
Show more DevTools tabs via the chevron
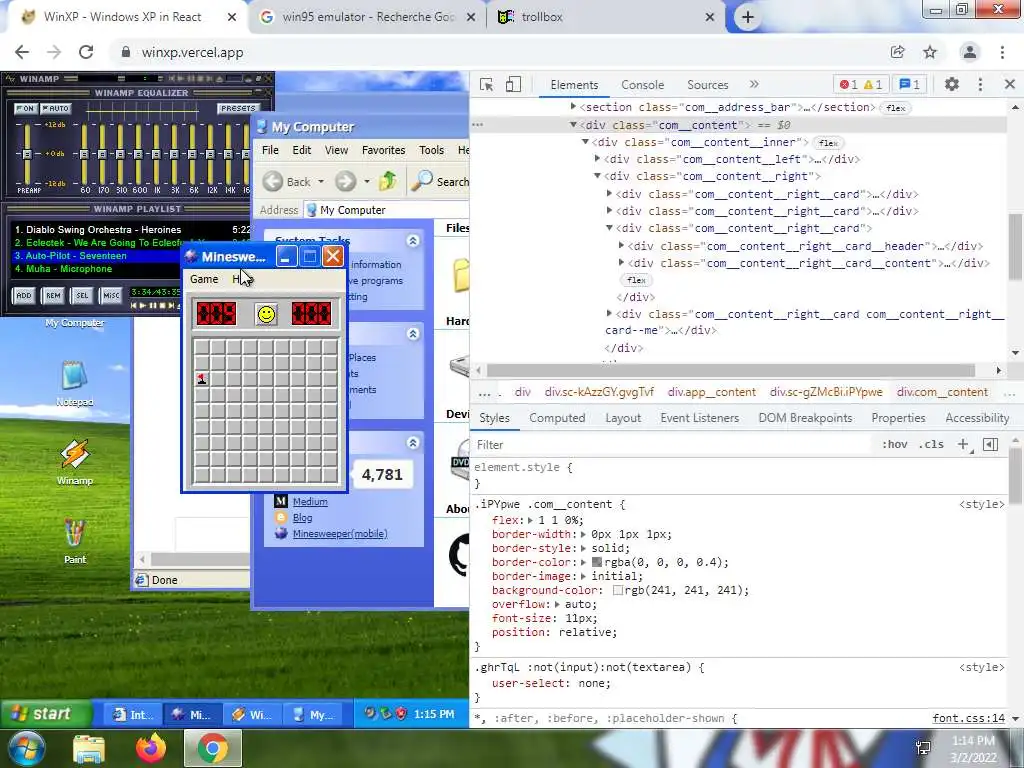754,84
